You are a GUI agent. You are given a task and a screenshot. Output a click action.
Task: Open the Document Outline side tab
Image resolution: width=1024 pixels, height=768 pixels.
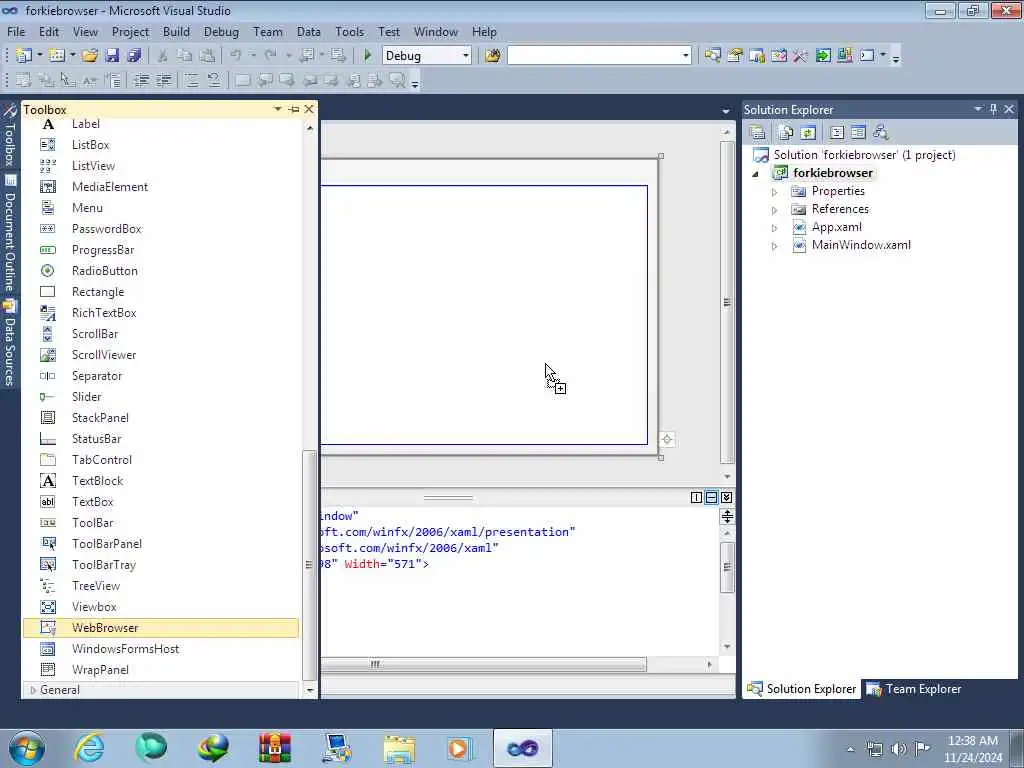(10, 233)
